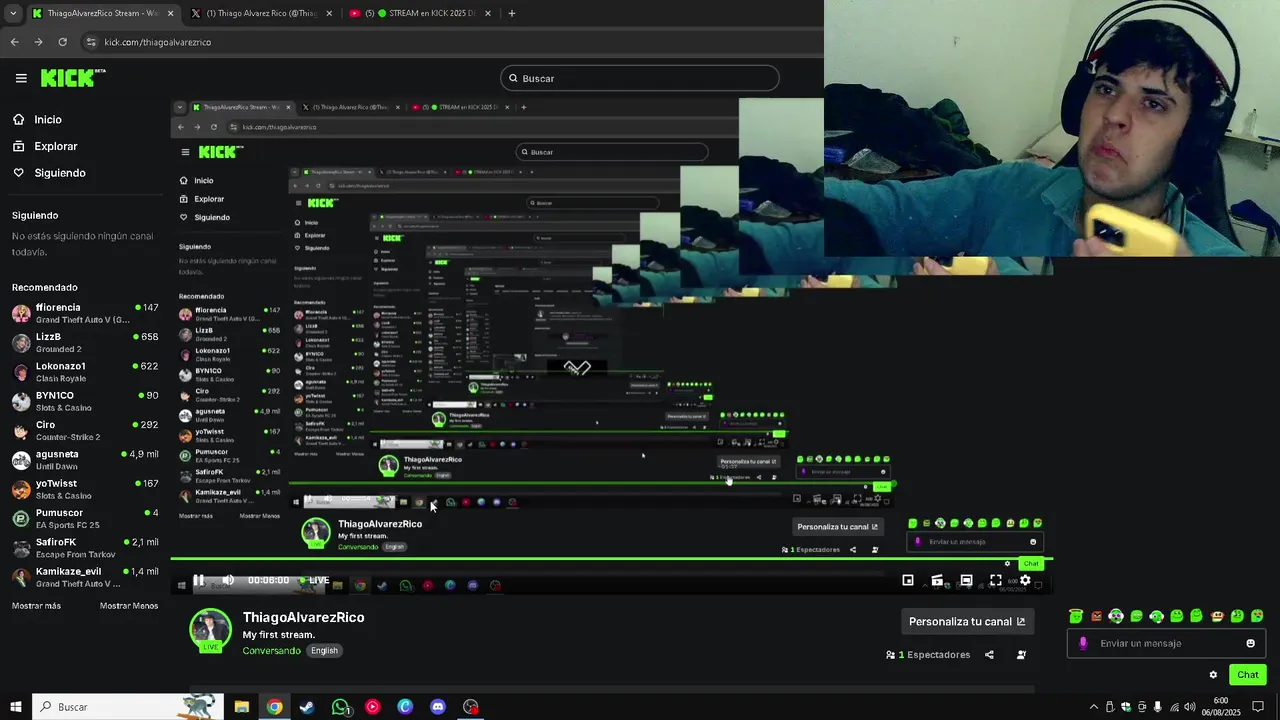The height and width of the screenshot is (720, 1280).
Task: Open recommended channel agusneta
Action: 85,459
